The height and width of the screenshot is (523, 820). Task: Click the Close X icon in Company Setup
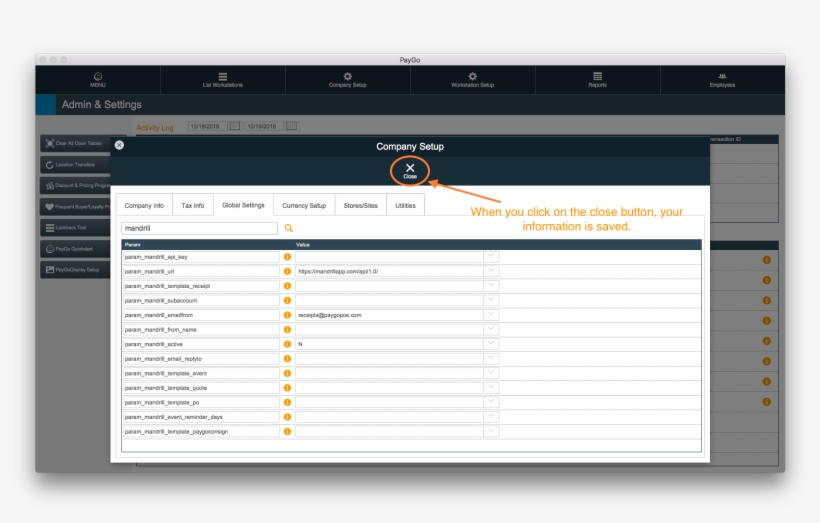coord(410,169)
